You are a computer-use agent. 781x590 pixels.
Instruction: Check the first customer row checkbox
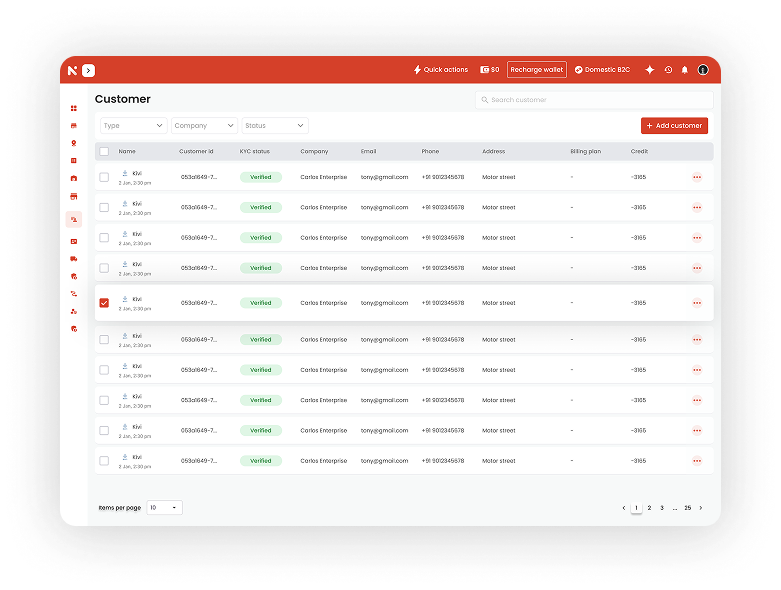point(104,177)
